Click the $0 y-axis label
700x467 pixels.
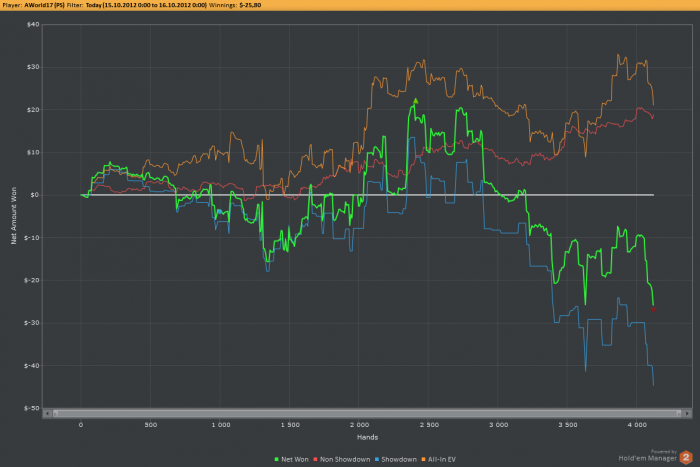[35, 195]
